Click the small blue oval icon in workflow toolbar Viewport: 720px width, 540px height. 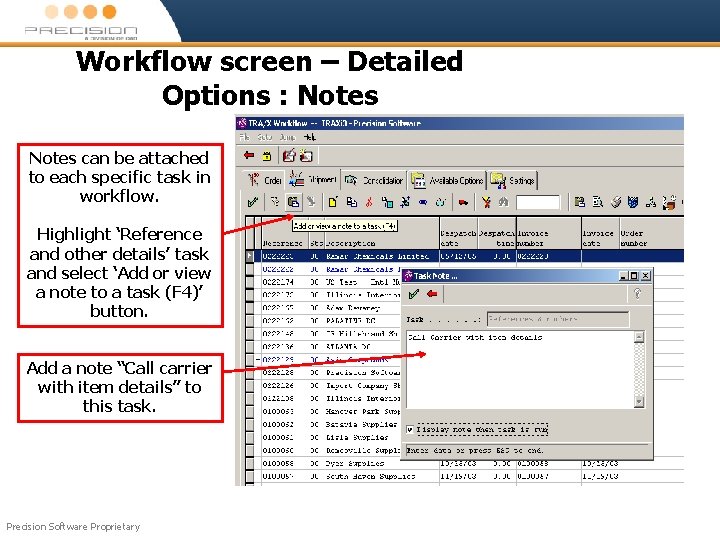(x=423, y=202)
